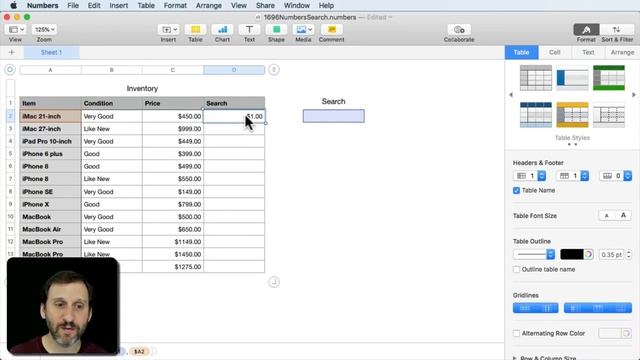Insert a shape with Shape icon
Viewport: 640px width, 360px height.
click(276, 30)
